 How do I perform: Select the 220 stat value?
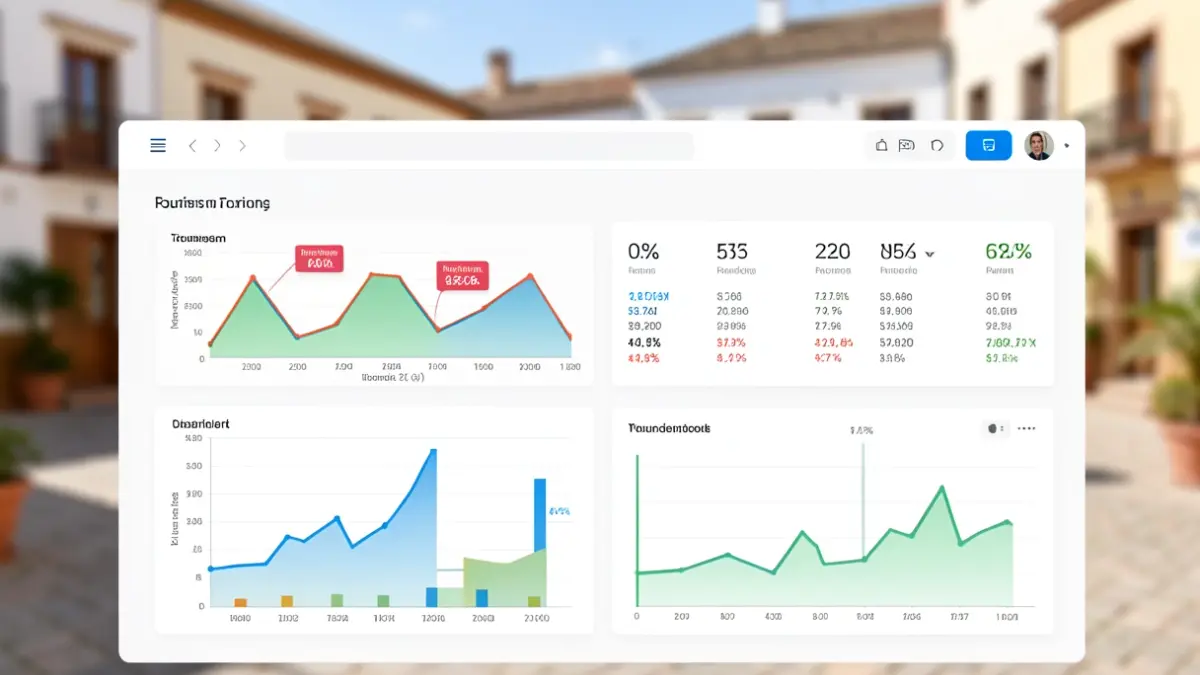pos(832,251)
